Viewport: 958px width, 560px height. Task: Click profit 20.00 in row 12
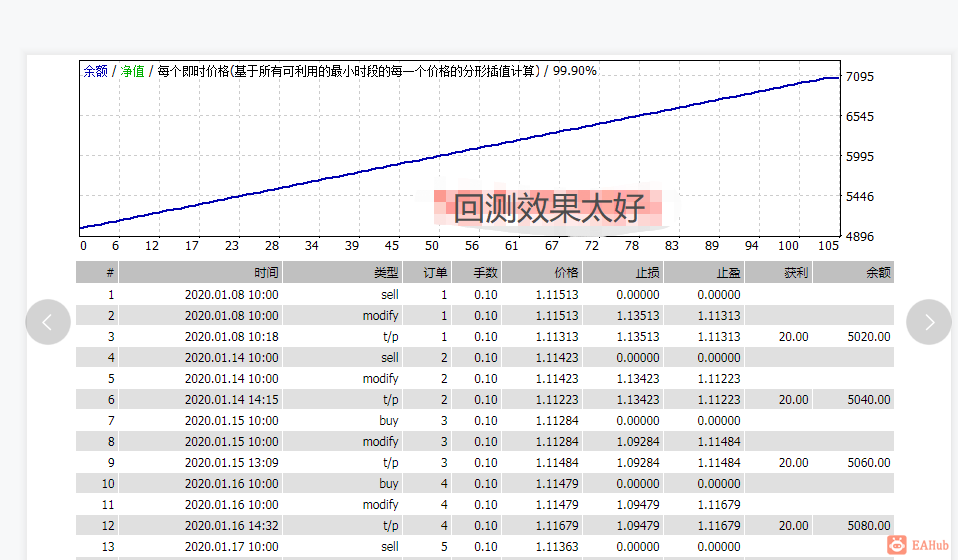(794, 526)
